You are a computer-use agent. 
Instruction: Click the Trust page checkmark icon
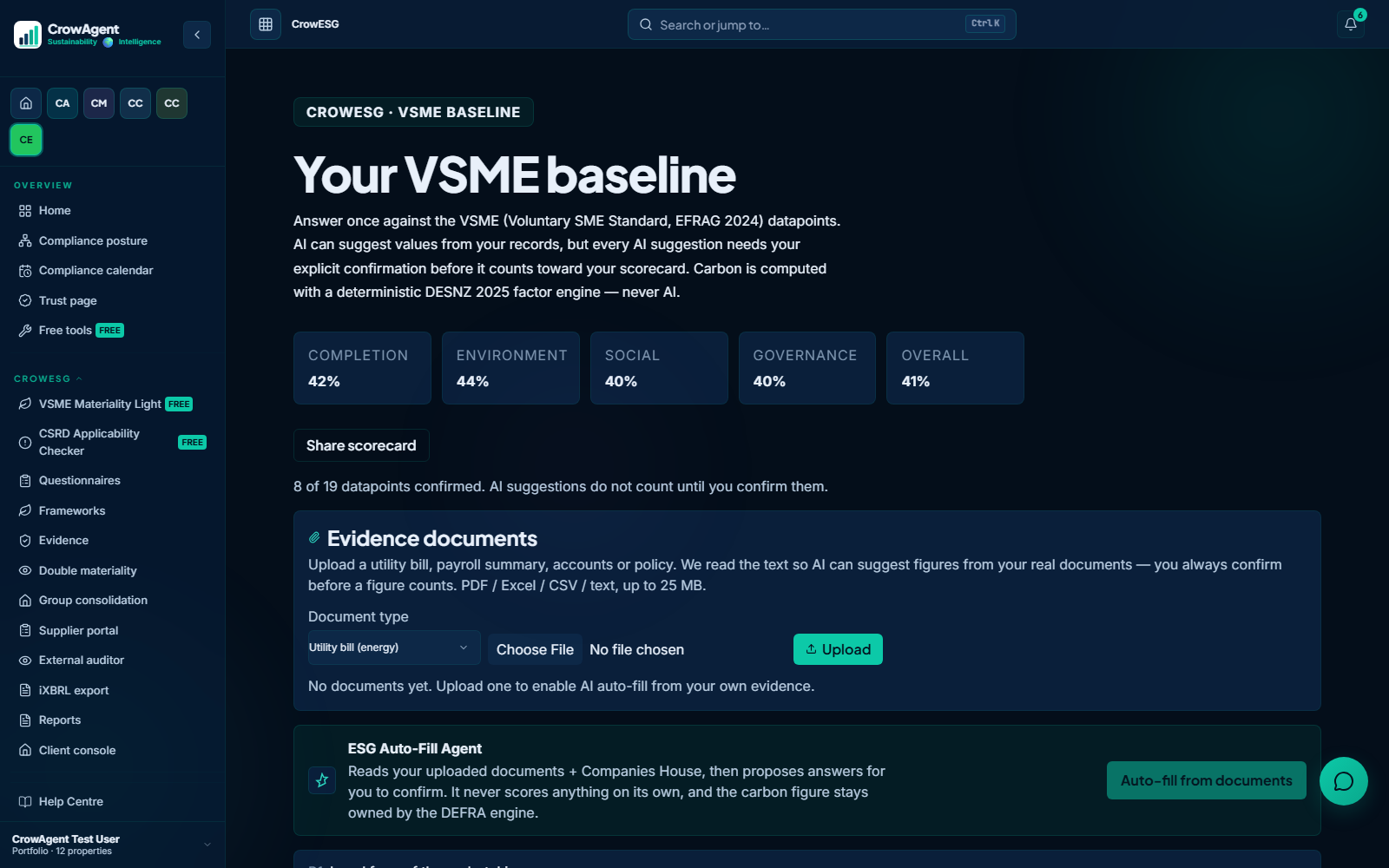point(25,300)
